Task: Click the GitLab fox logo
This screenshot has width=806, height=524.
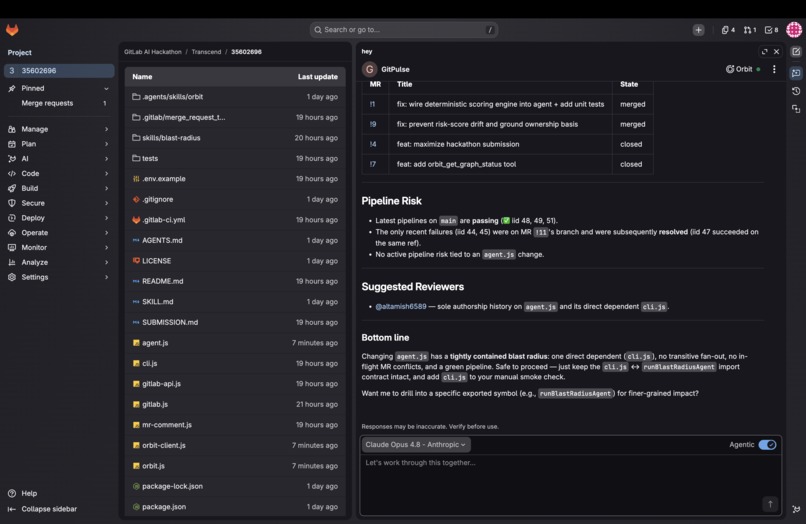Action: point(12,30)
